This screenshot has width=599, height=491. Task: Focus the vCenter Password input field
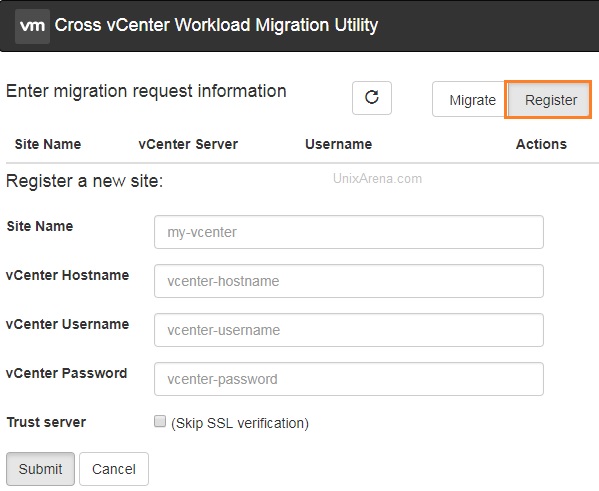pyautogui.click(x=349, y=379)
